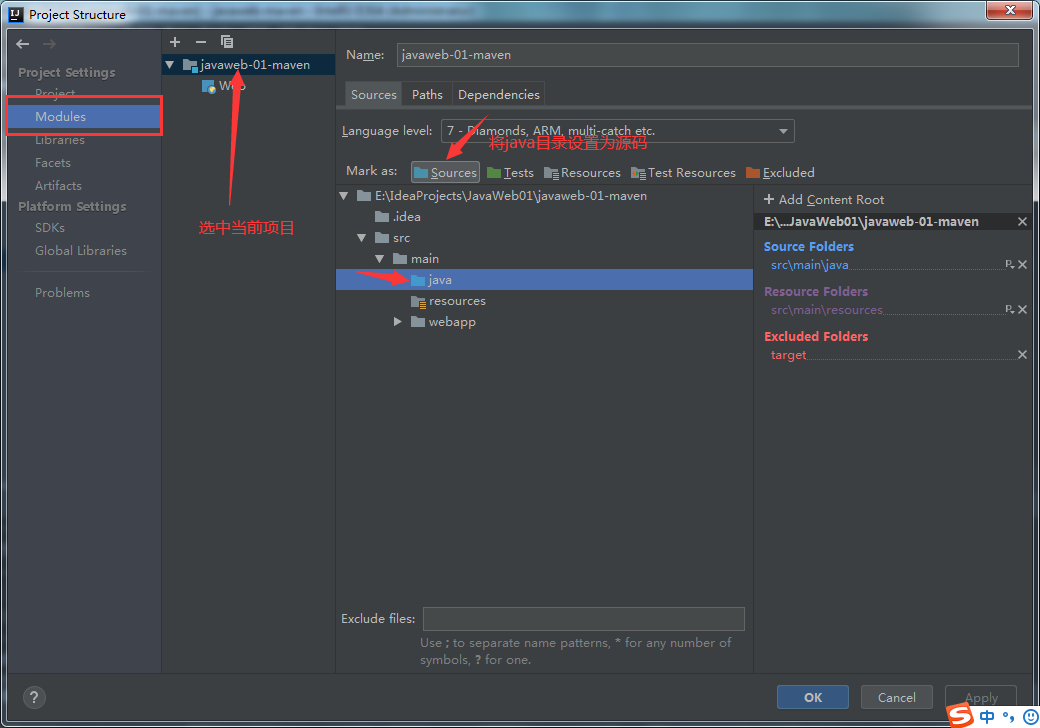Toggle Chinese input mode indicator
Image resolution: width=1040 pixels, height=728 pixels.
(987, 717)
